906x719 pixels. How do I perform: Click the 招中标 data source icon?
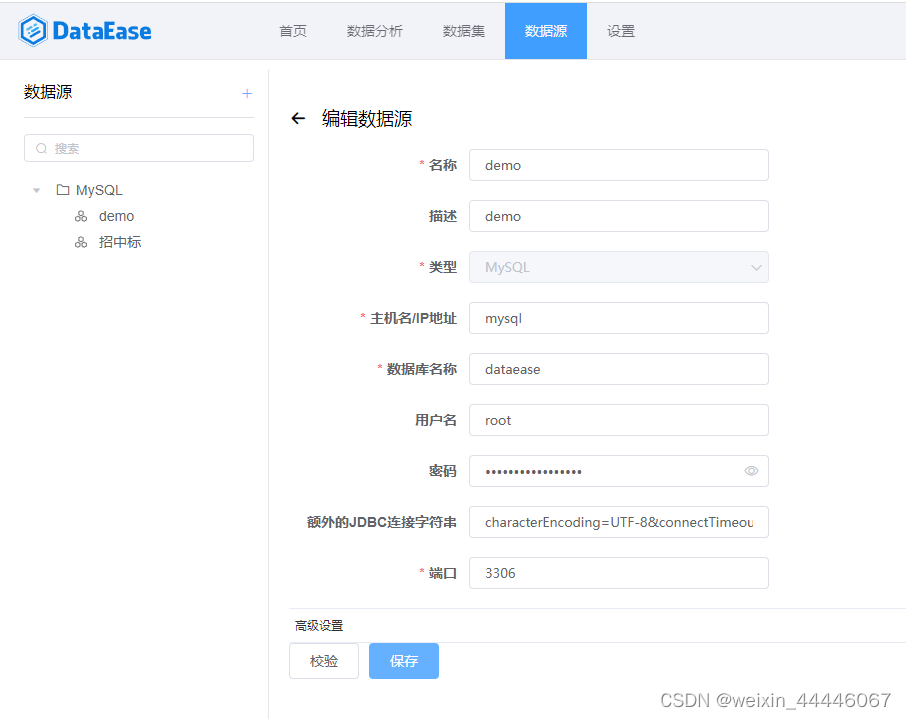(81, 242)
